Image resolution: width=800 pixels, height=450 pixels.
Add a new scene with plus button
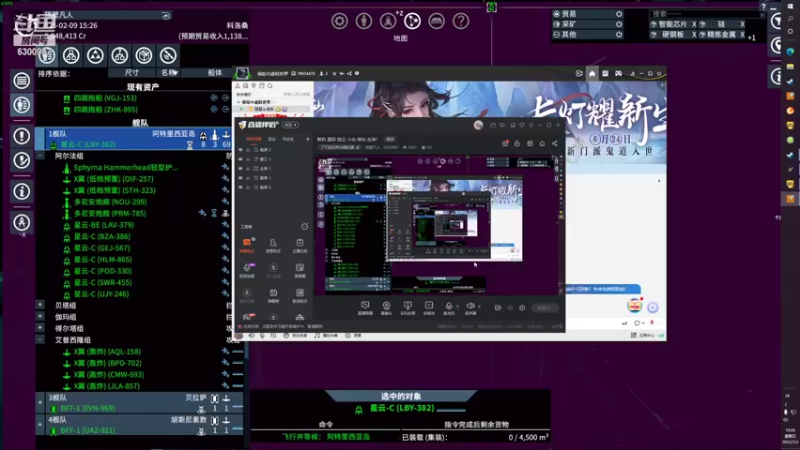[x=308, y=139]
